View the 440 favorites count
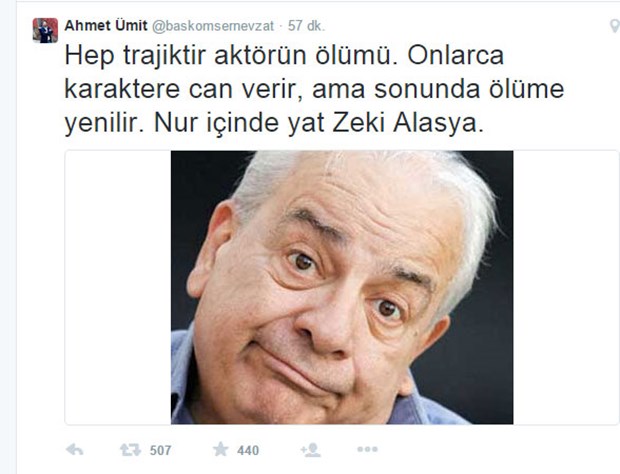The width and height of the screenshot is (620, 474). pyautogui.click(x=248, y=450)
